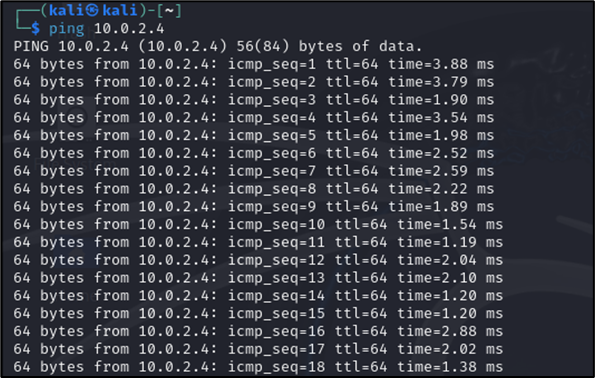
Task: Click time=3.79 ms value
Action: [x=441, y=82]
